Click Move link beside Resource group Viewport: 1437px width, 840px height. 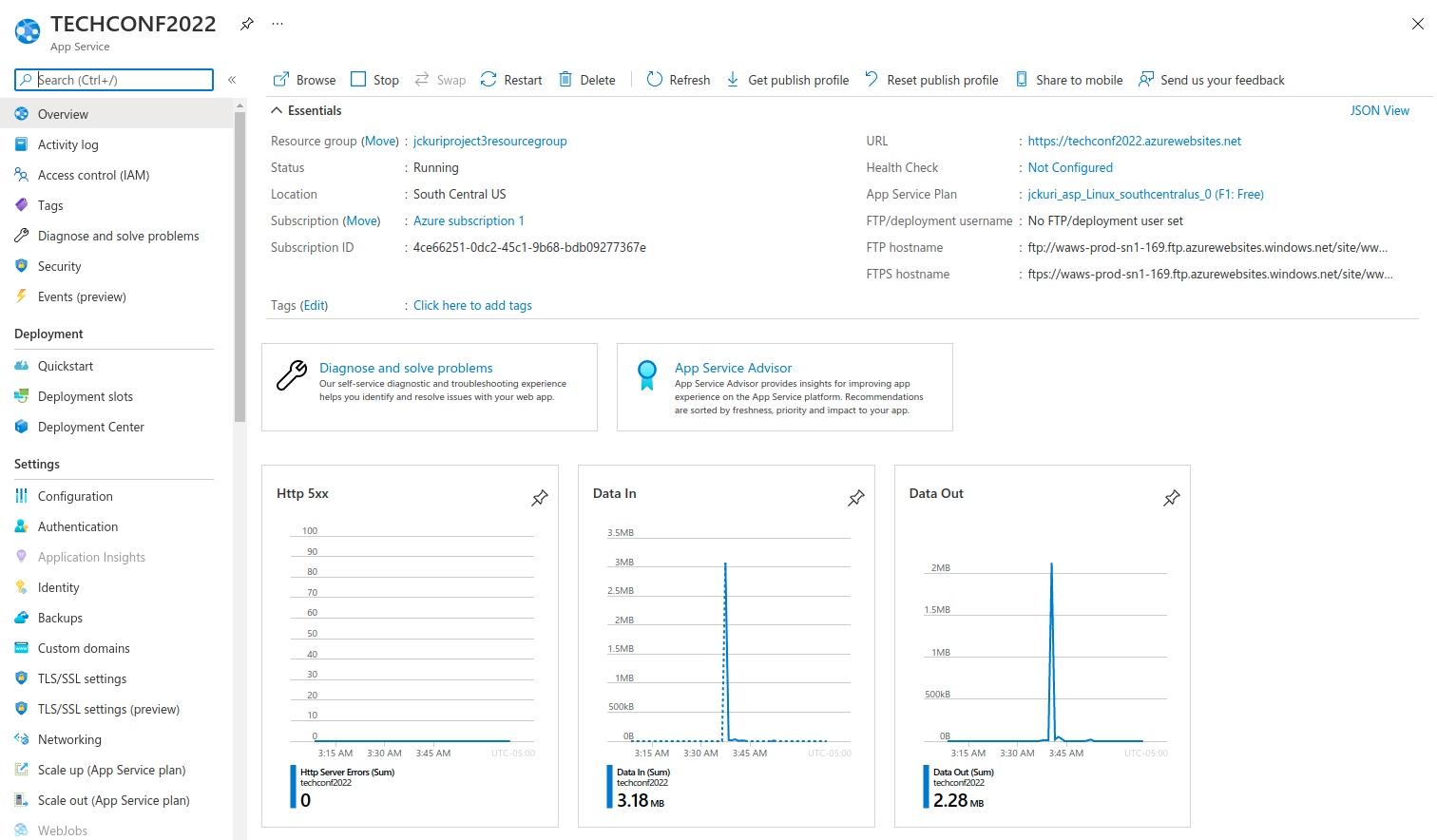tap(381, 141)
